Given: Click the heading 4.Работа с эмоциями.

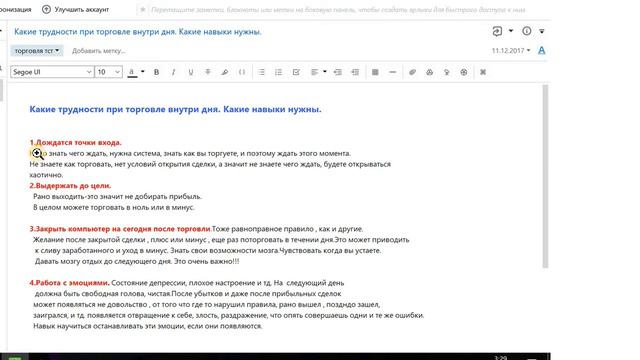Looking at the screenshot, I should [69, 283].
